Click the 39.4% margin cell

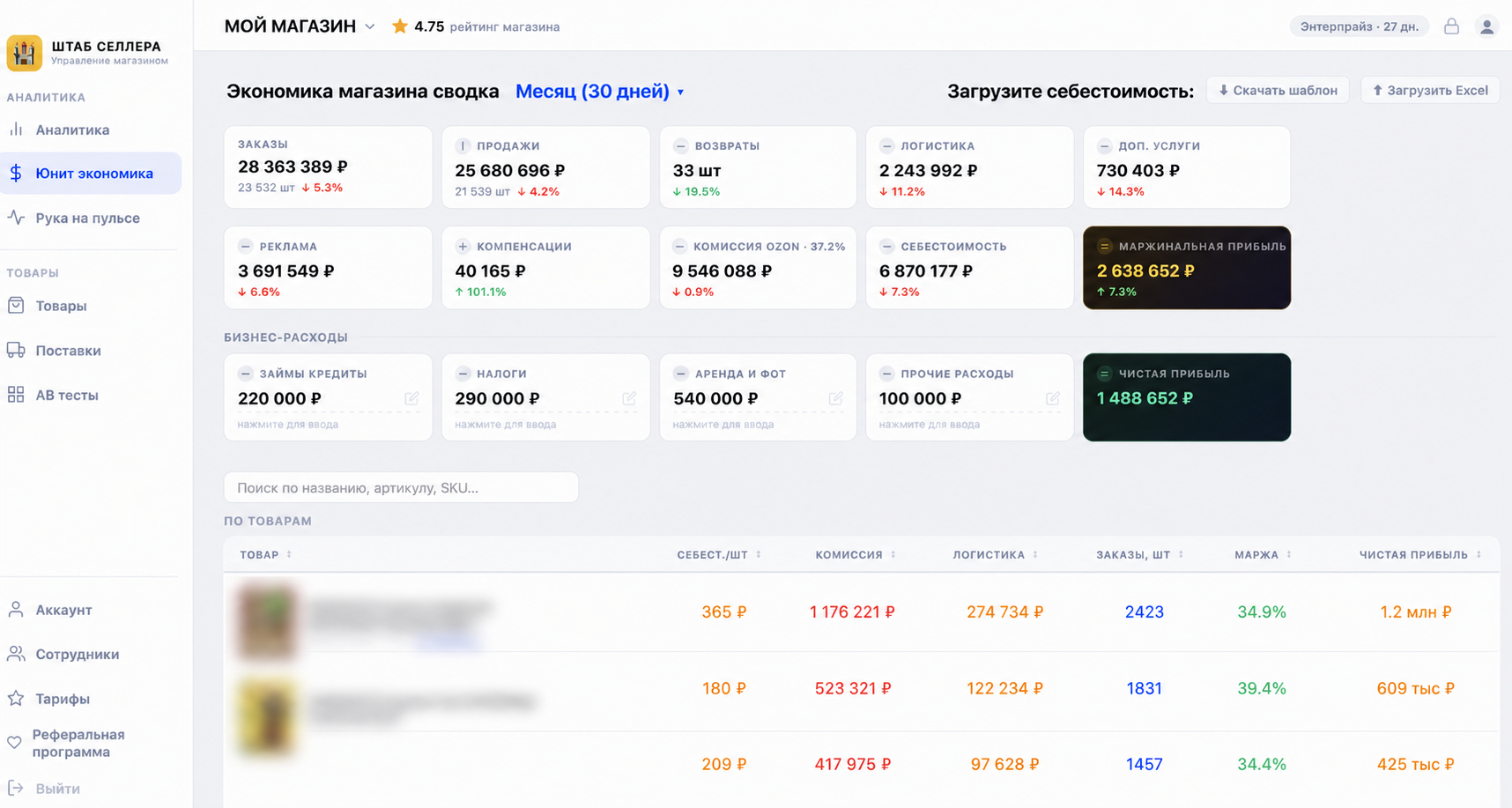1261,688
